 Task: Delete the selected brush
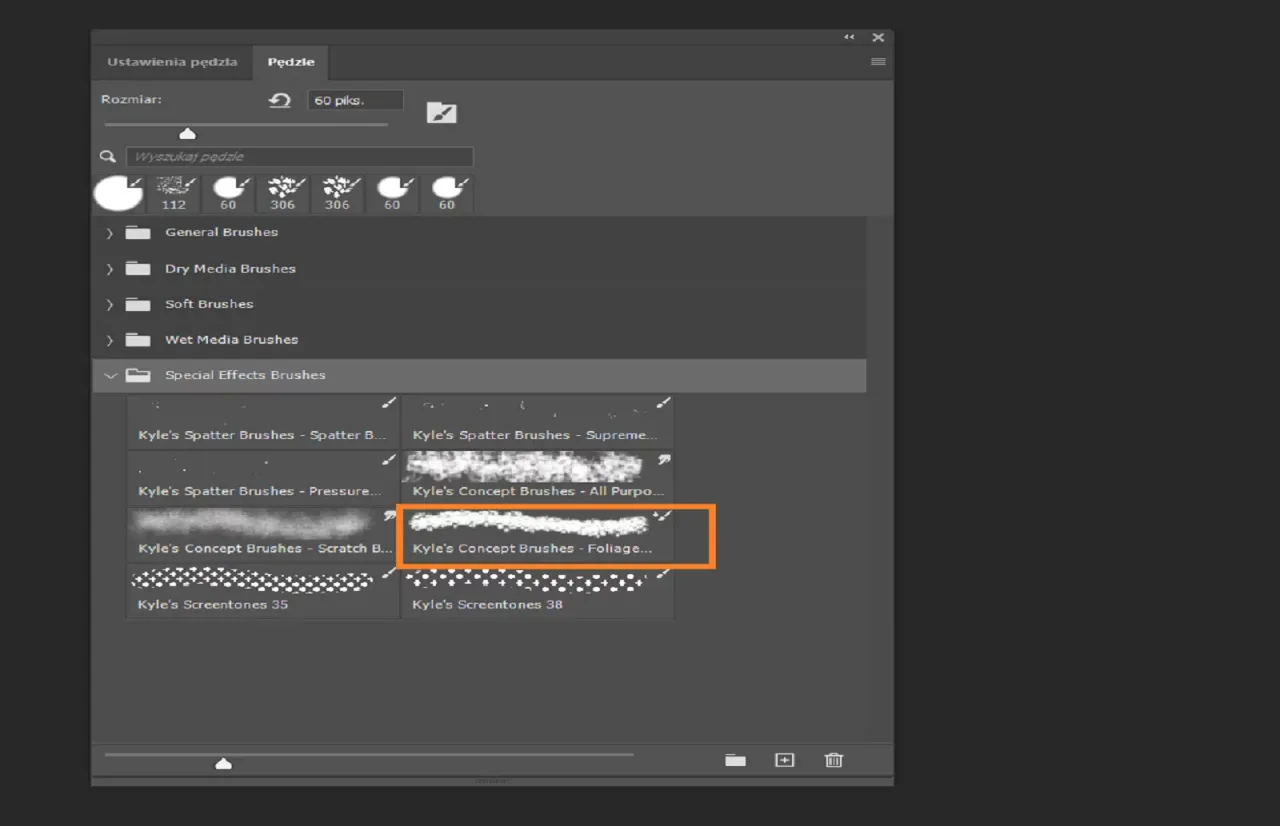click(834, 760)
